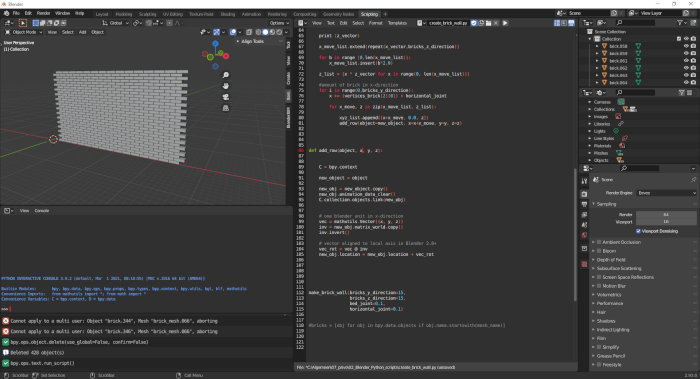Enable the Bloom checkbox

tap(599, 251)
